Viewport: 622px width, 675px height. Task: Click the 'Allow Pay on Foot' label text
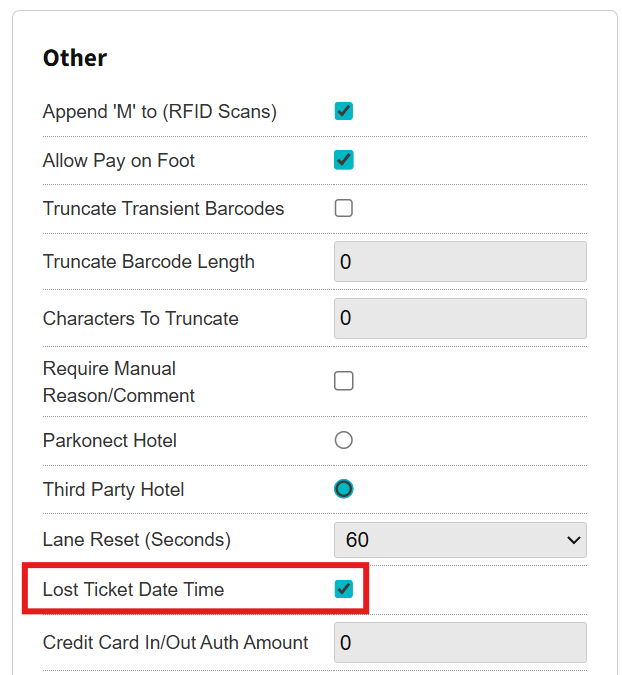pos(119,160)
